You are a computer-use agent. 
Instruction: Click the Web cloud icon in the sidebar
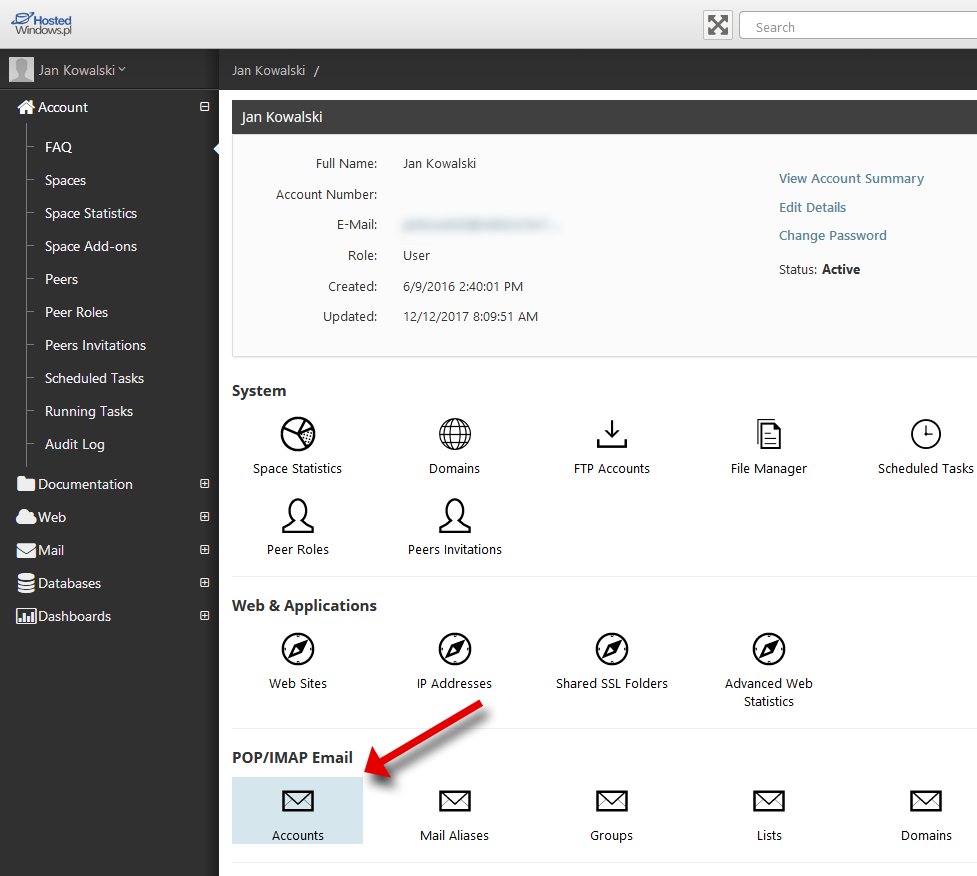[x=26, y=517]
